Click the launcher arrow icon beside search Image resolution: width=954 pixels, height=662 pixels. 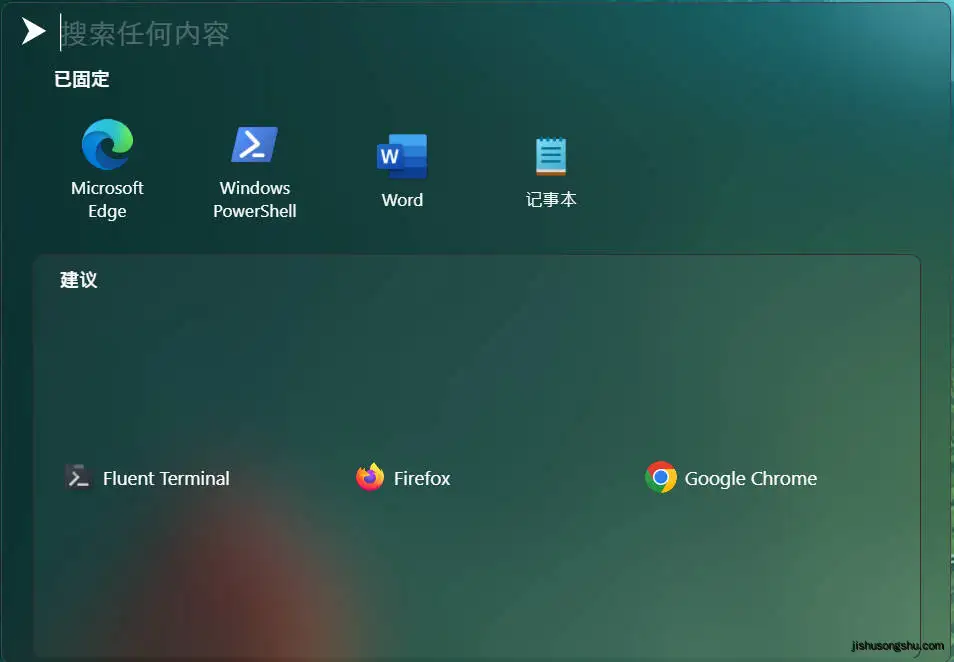click(33, 31)
